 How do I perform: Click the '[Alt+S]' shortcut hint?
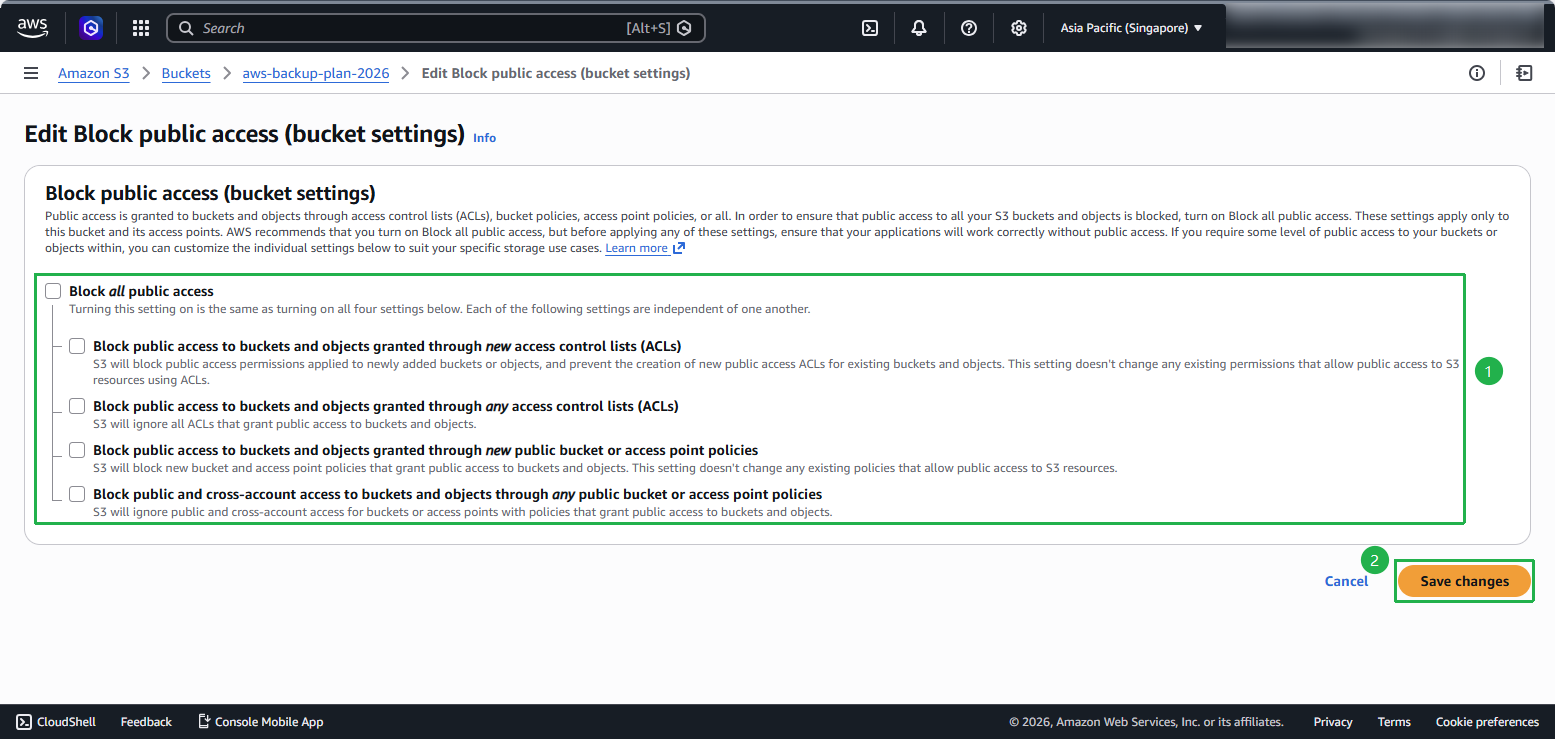click(x=648, y=28)
